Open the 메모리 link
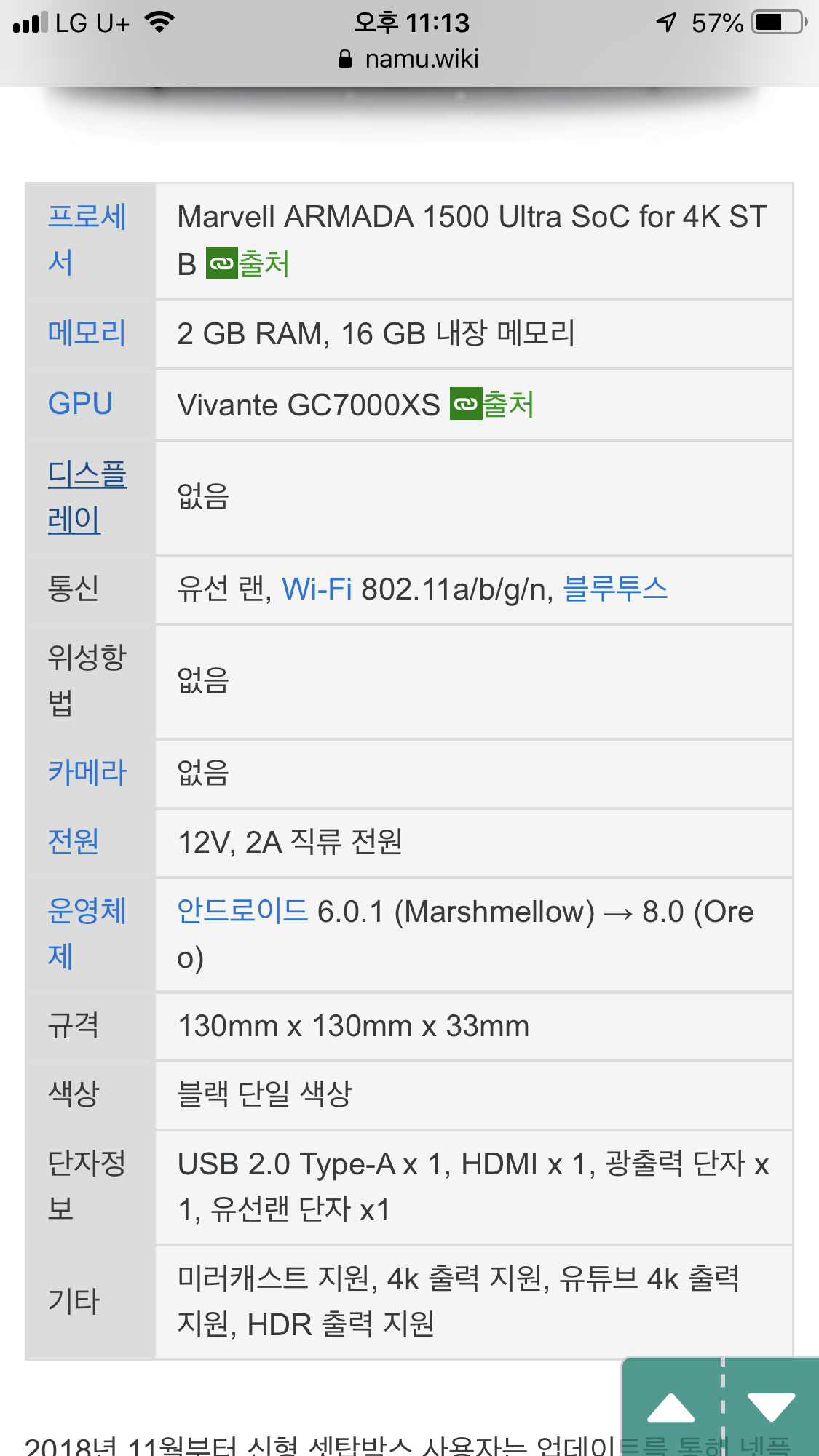The height and width of the screenshot is (1456, 819). pyautogui.click(x=87, y=333)
